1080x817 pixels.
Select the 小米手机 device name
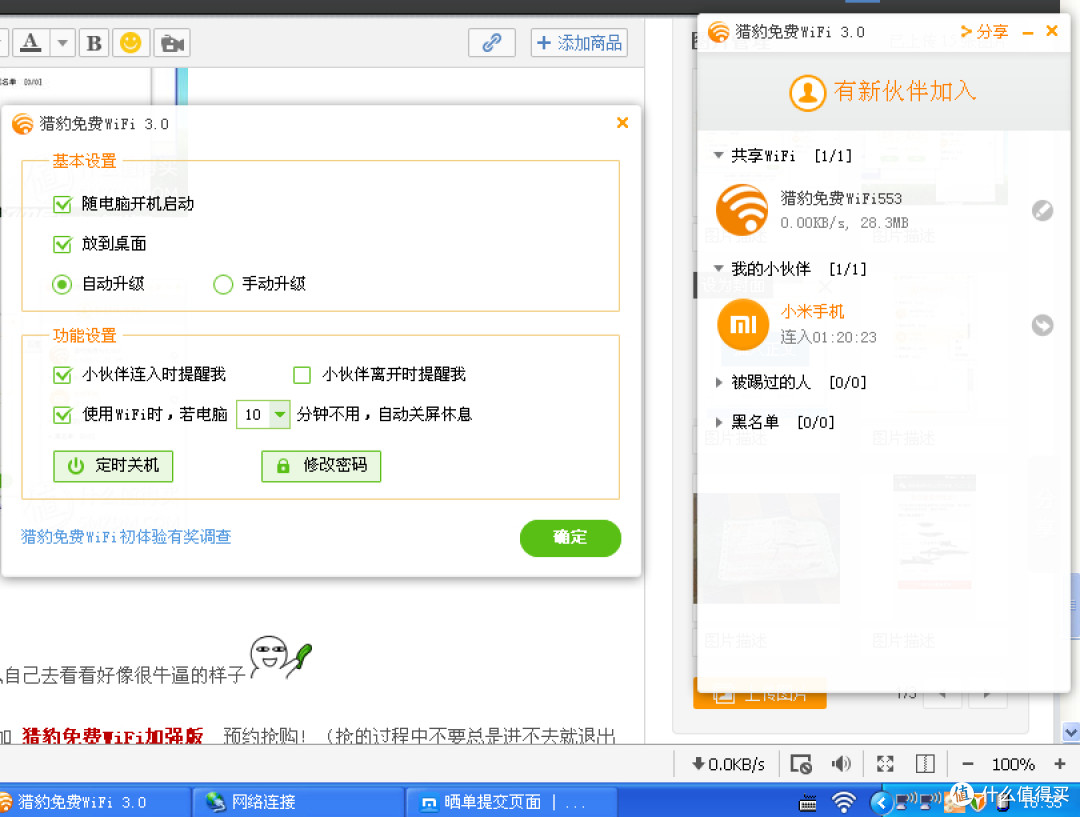coord(812,312)
